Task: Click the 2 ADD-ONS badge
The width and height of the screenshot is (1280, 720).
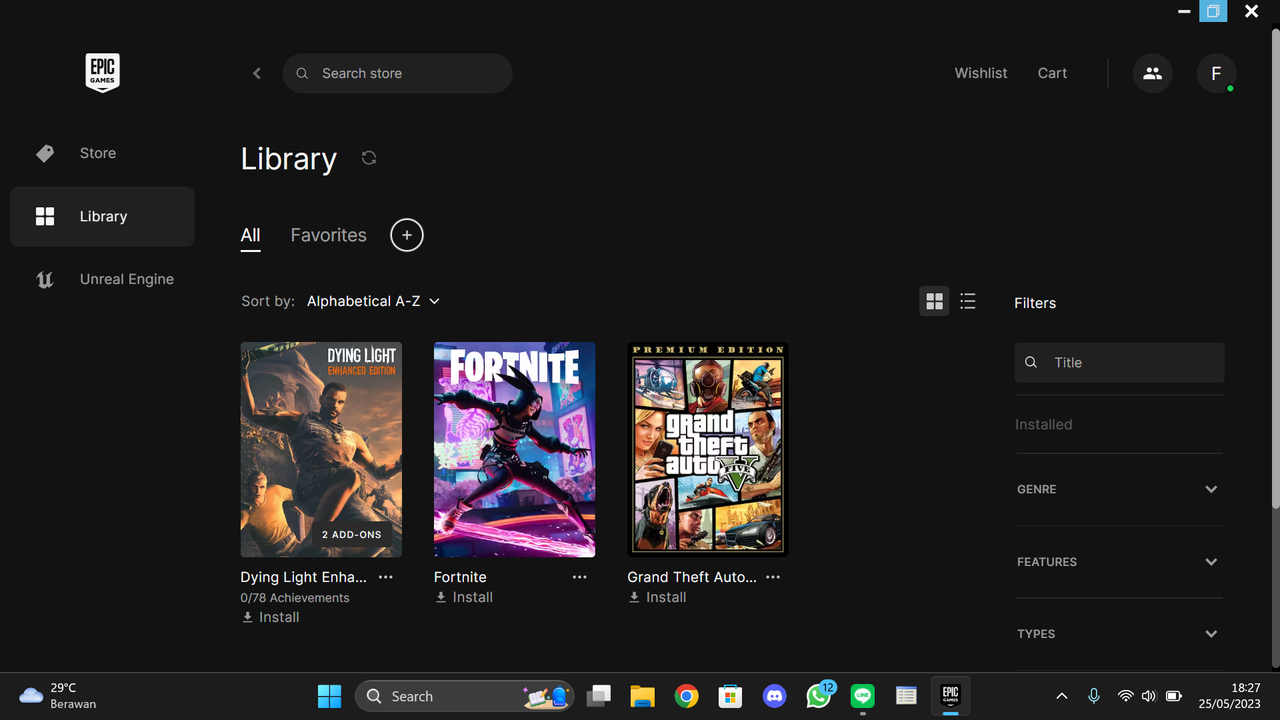Action: pyautogui.click(x=351, y=535)
